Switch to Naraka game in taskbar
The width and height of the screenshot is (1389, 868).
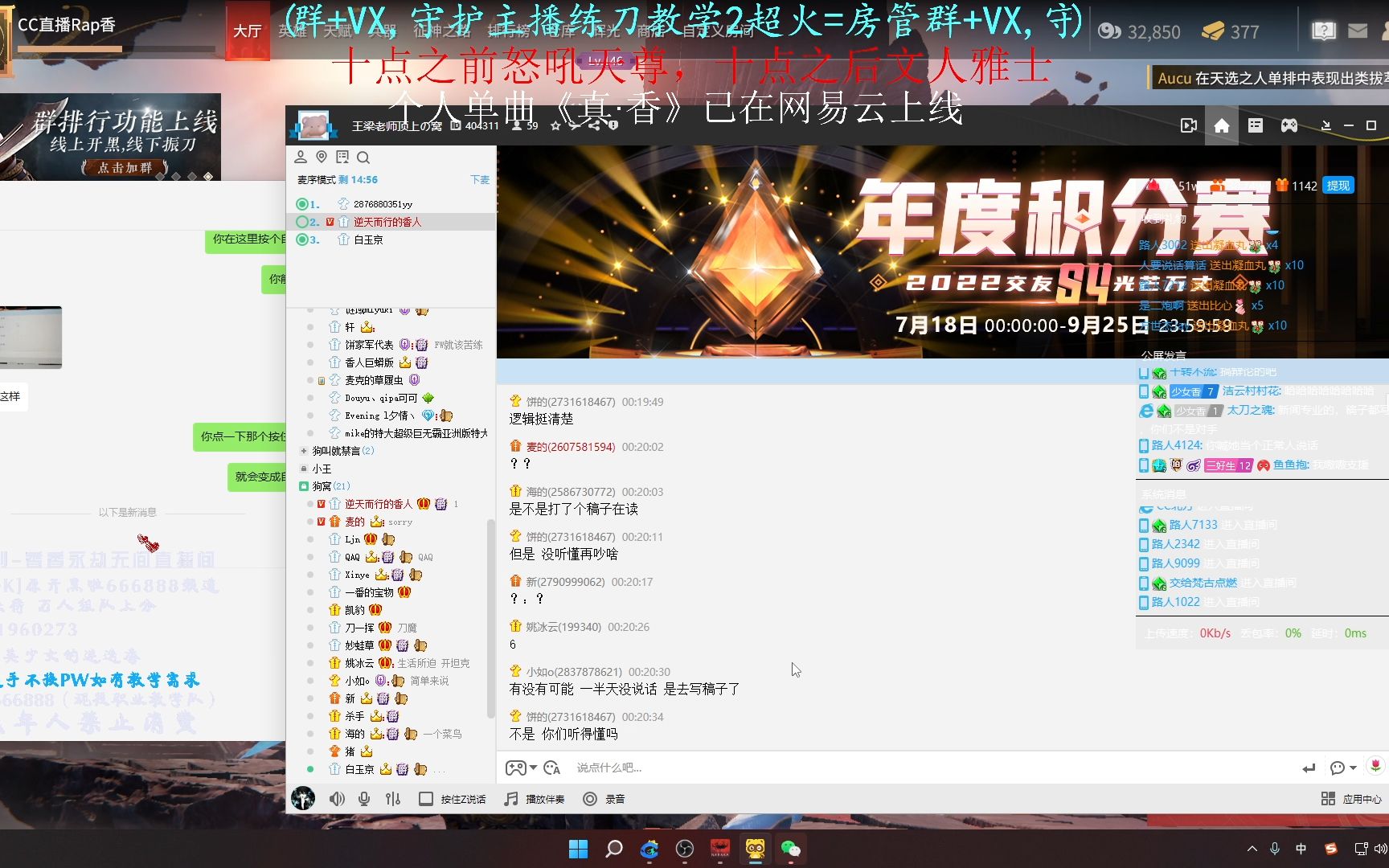click(720, 849)
